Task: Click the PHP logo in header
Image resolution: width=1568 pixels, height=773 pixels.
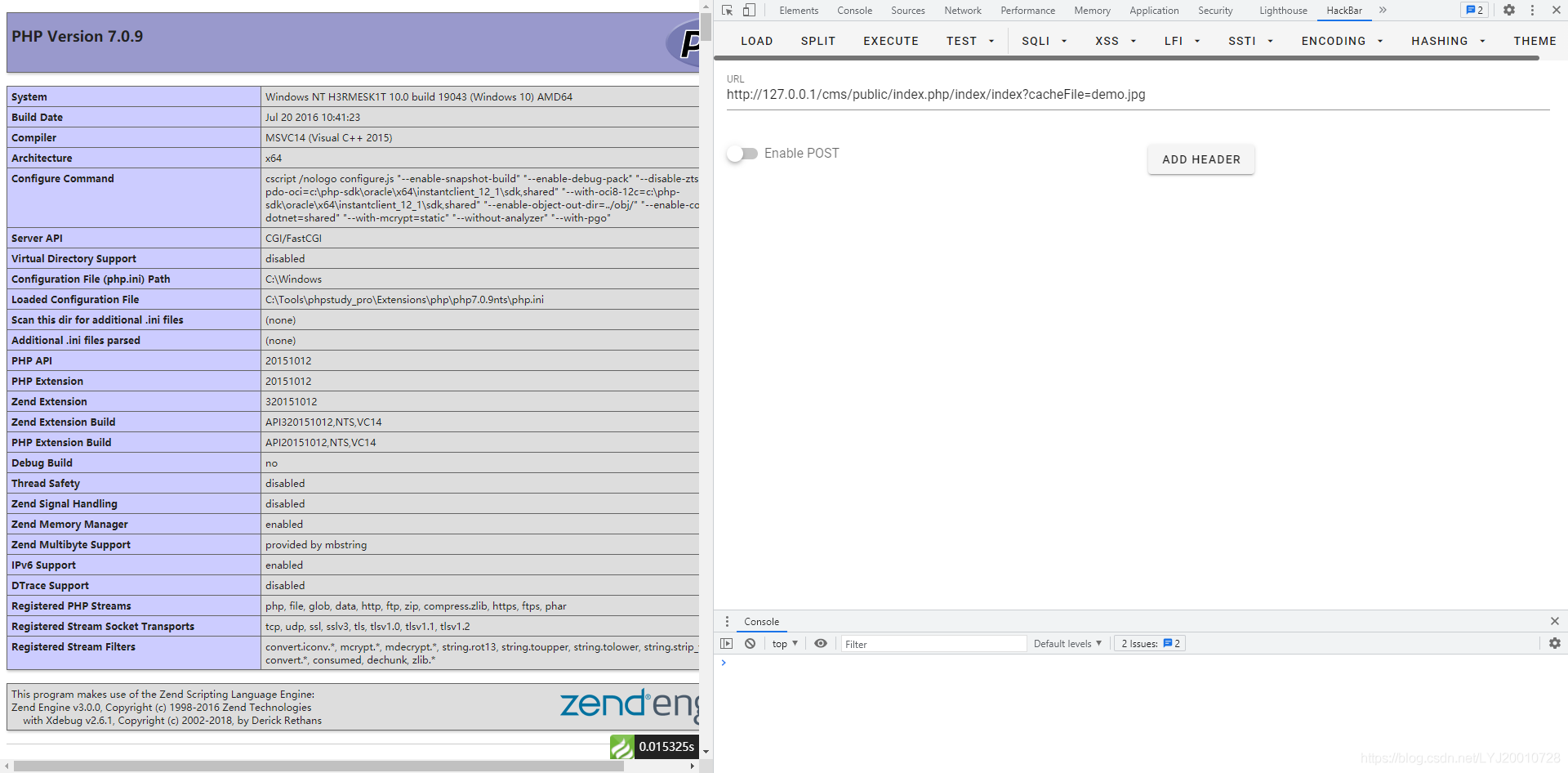Action: [683, 42]
